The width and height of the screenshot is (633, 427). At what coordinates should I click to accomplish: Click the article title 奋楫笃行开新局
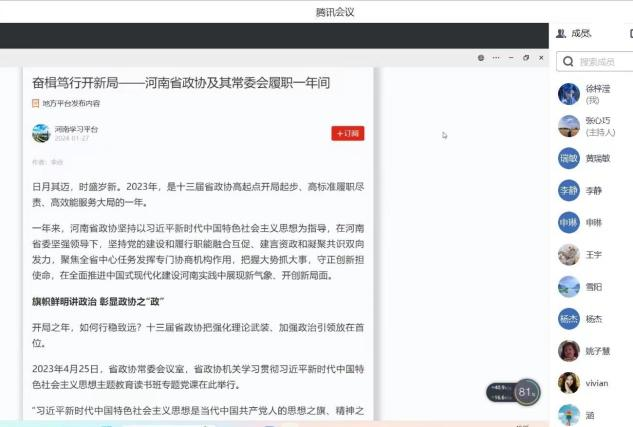click(x=181, y=82)
